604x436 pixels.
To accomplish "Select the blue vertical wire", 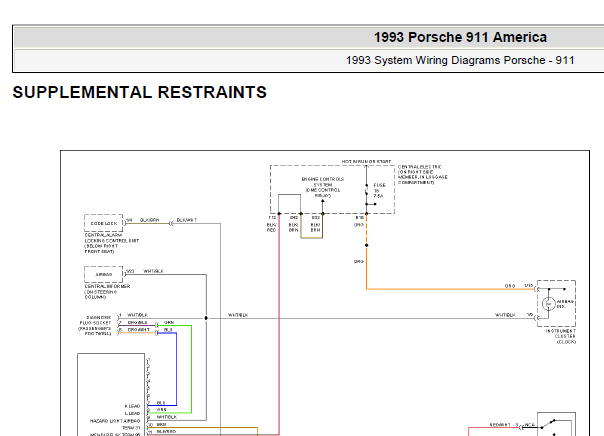I will click(x=176, y=369).
